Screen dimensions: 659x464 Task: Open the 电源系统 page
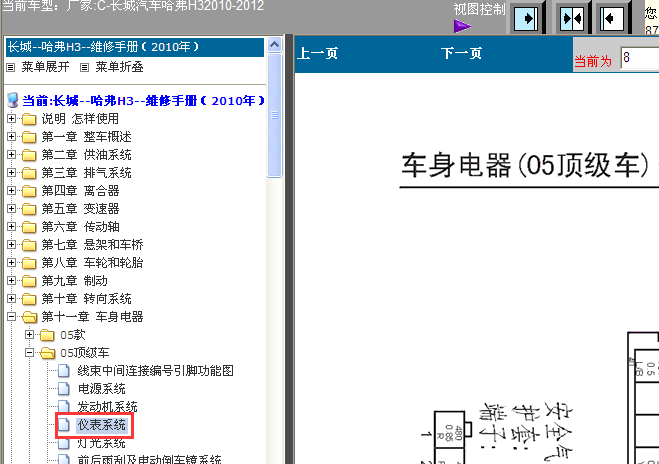(x=102, y=389)
